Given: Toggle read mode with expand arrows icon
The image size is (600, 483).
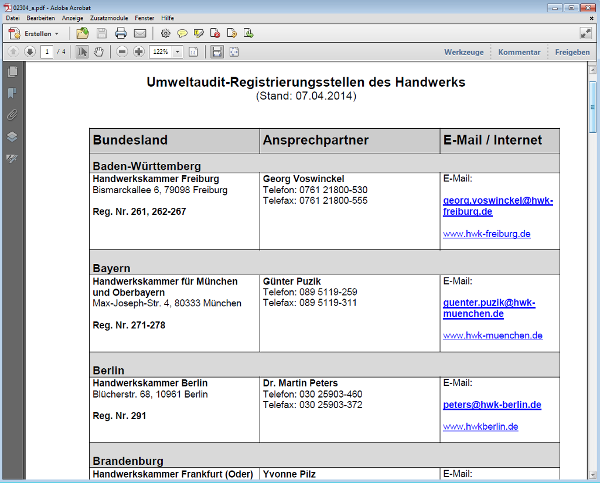Looking at the screenshot, I should tap(233, 51).
